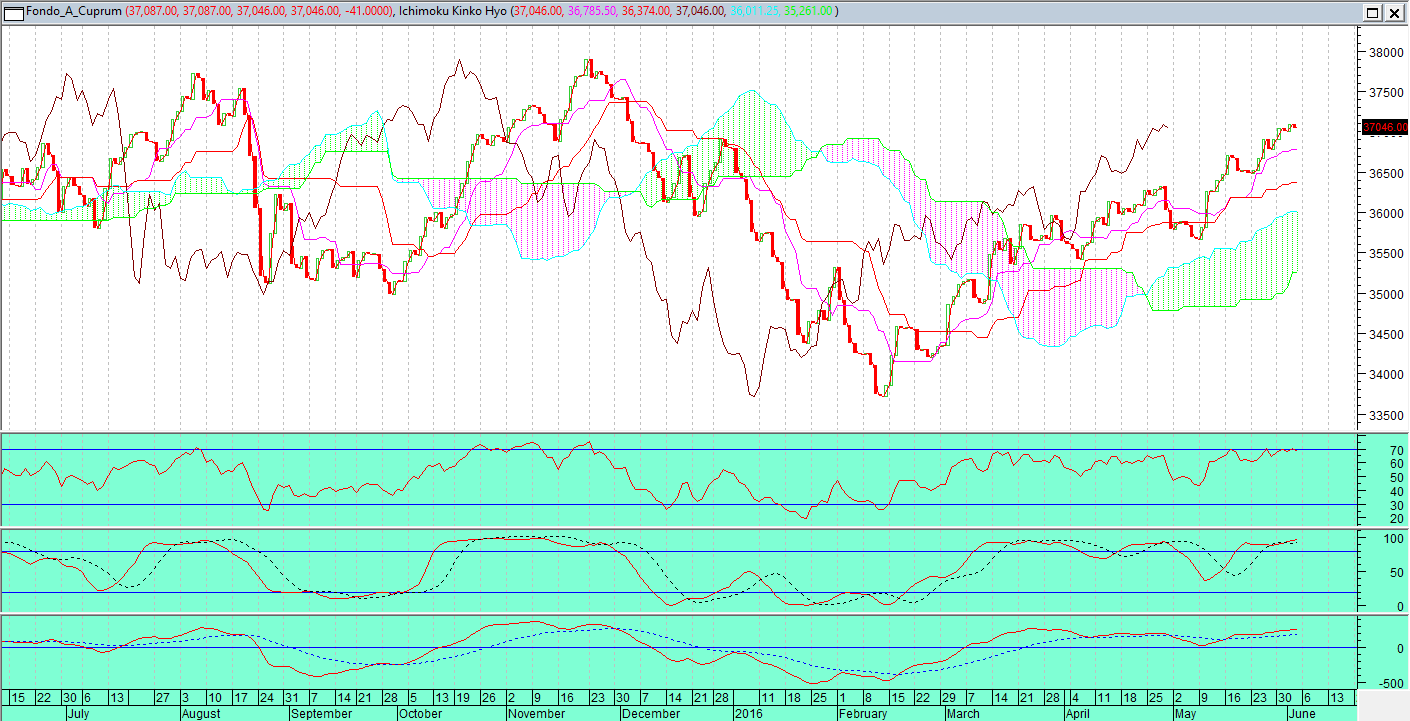This screenshot has width=1410, height=721.
Task: Click the May month label on time axis
Action: point(1185,714)
